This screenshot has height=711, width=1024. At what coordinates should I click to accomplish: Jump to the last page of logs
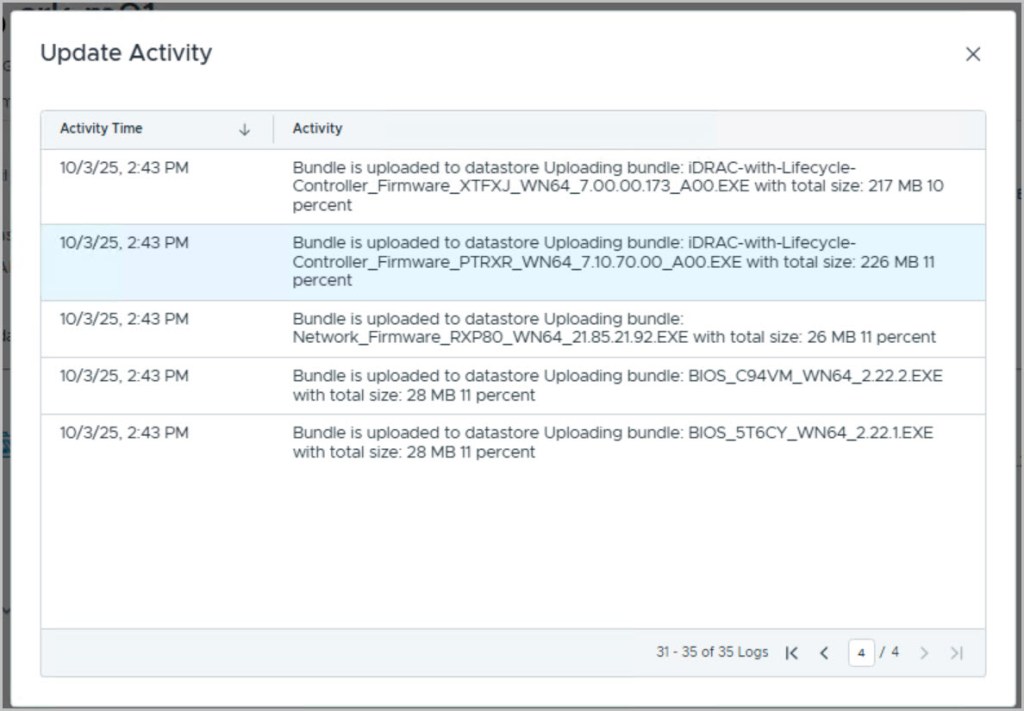click(x=956, y=653)
